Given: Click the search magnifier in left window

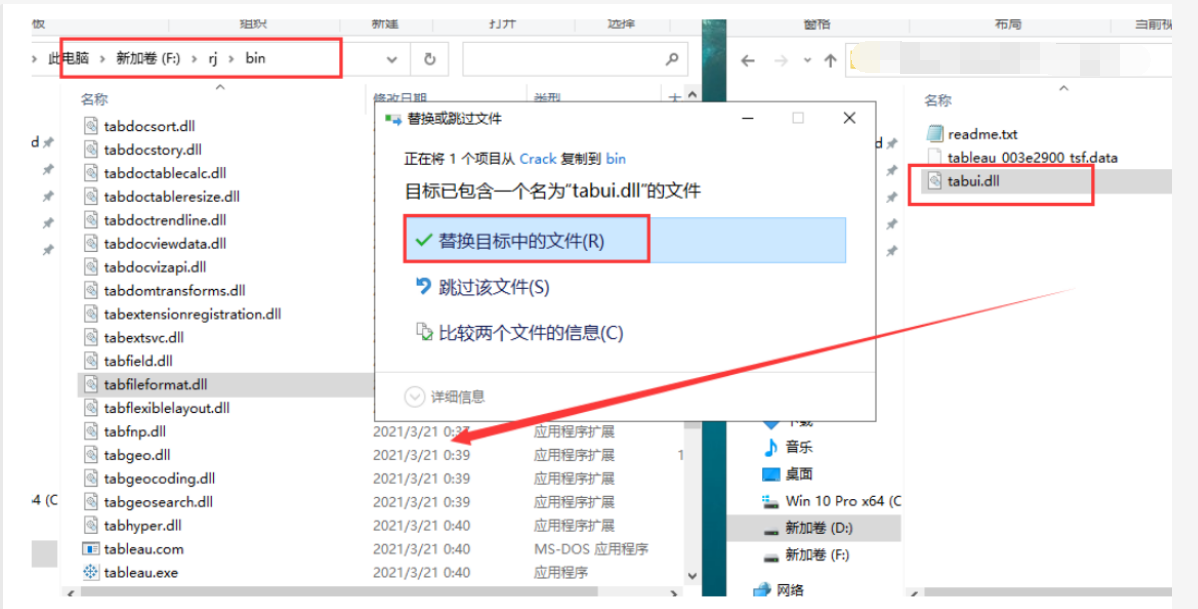Looking at the screenshot, I should [x=672, y=59].
